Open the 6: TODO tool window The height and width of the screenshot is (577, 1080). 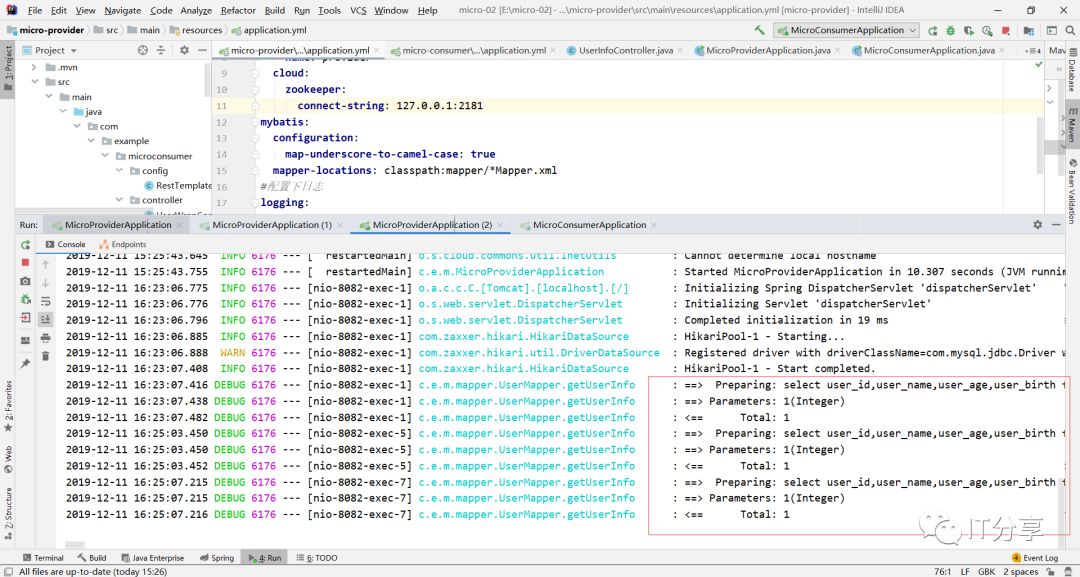(317, 558)
